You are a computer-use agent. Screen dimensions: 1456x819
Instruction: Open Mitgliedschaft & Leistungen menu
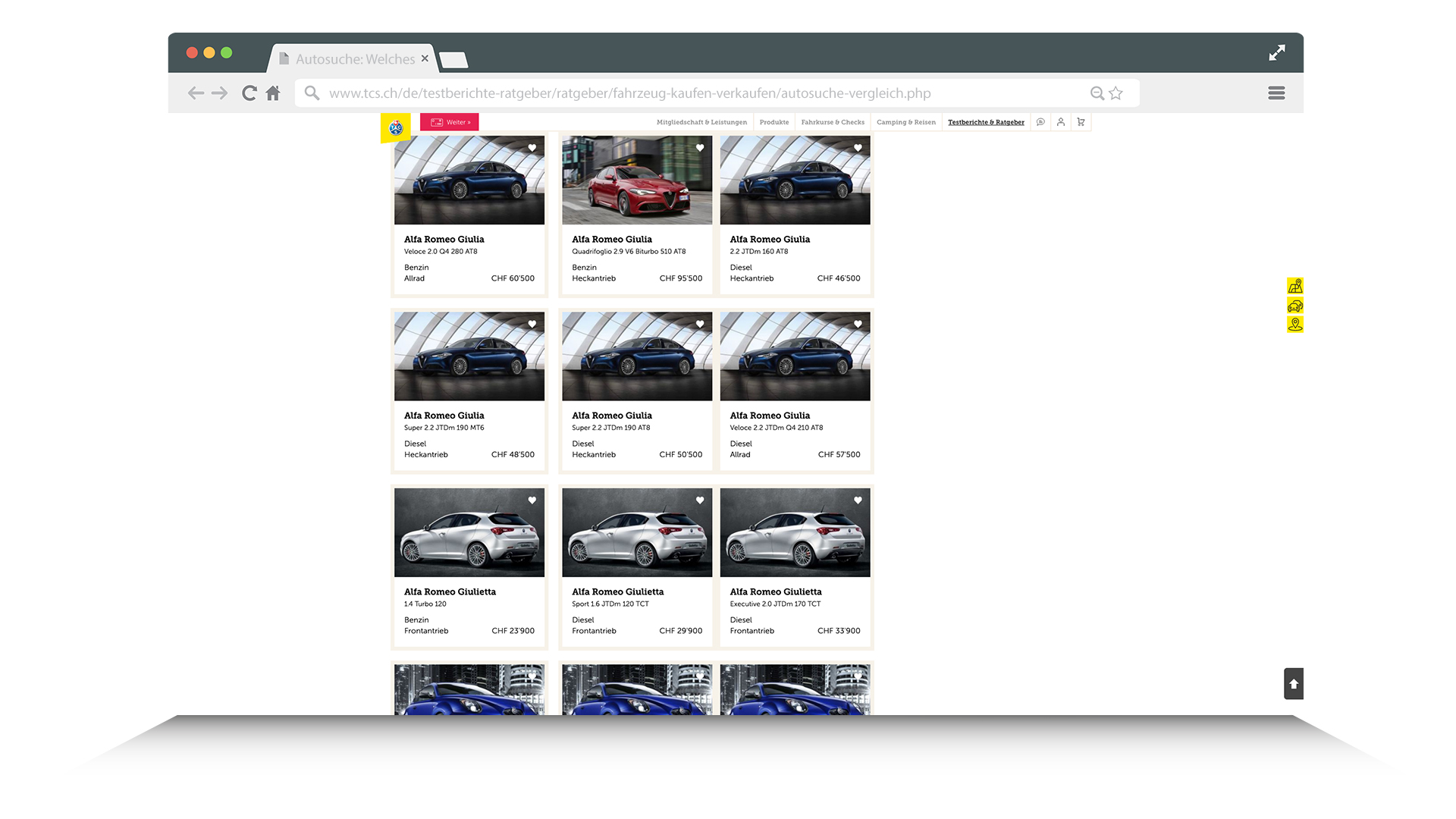pos(701,122)
